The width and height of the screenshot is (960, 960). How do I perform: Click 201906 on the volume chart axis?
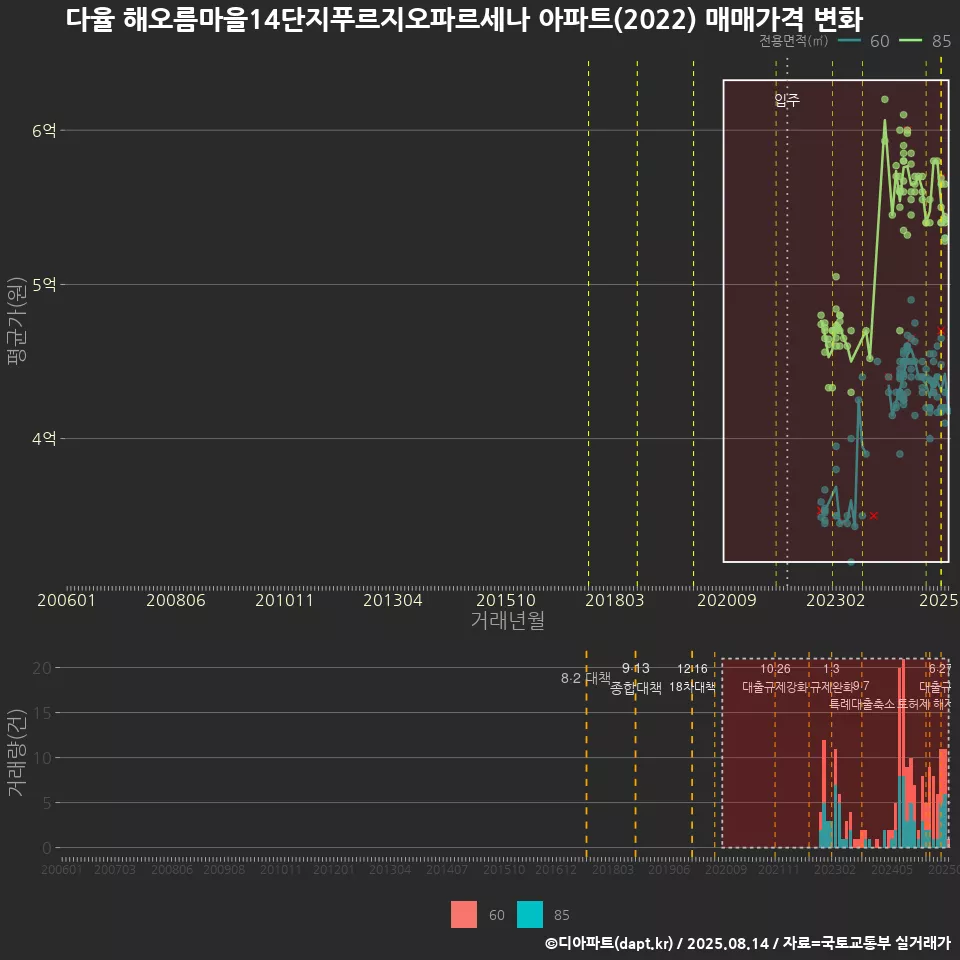tap(669, 869)
